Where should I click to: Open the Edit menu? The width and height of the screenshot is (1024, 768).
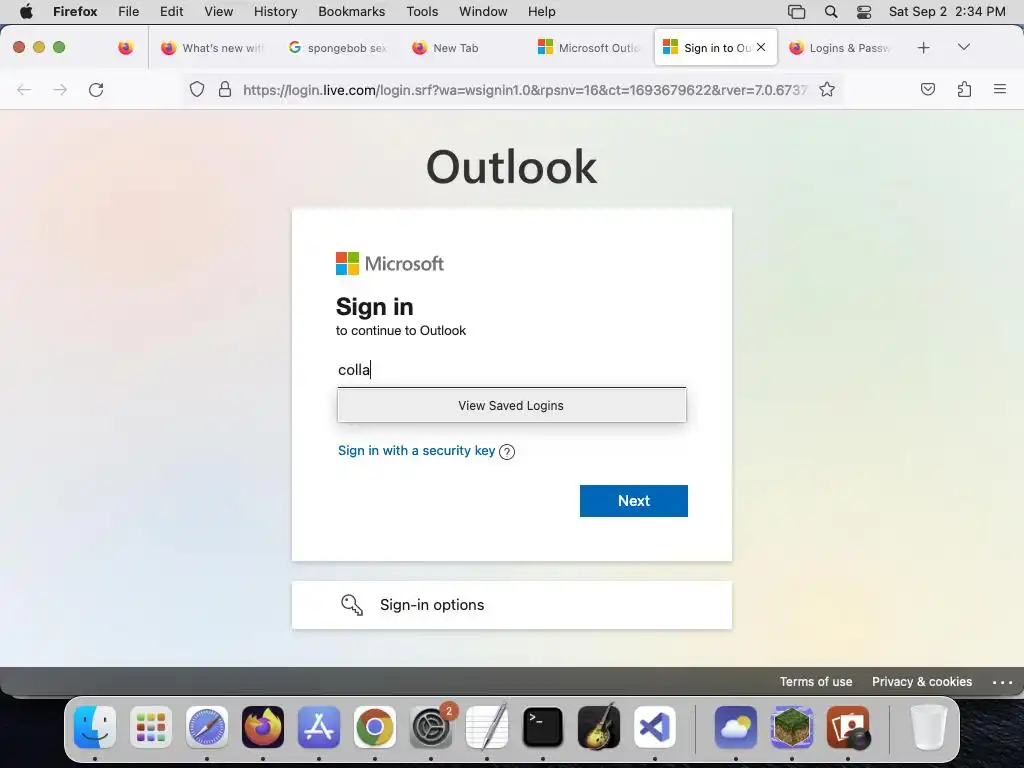[172, 11]
